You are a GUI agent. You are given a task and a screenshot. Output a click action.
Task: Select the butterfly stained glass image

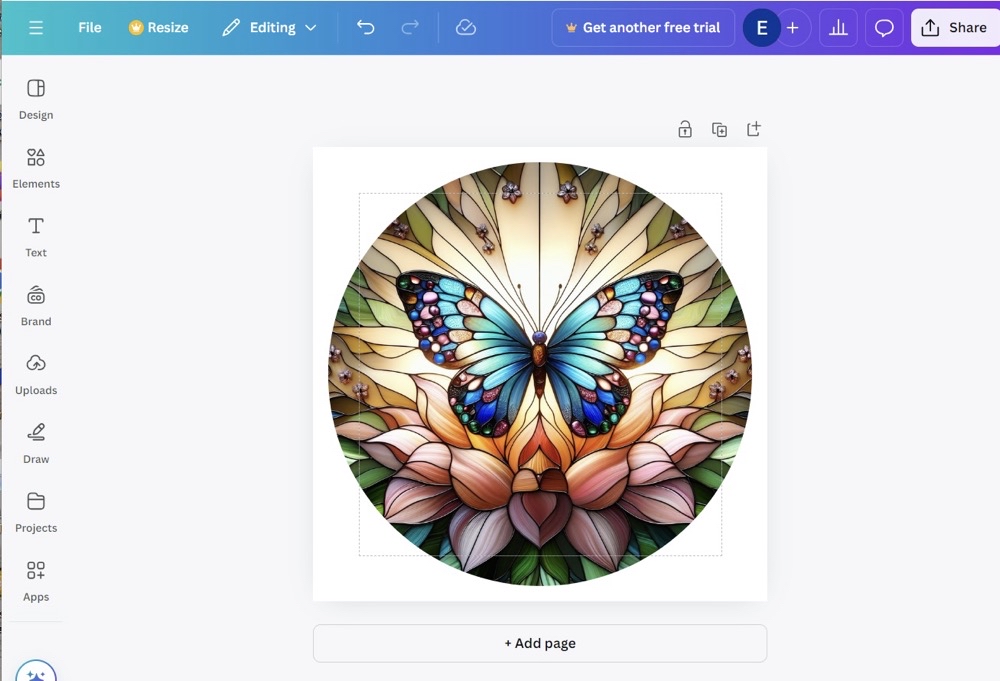click(540, 374)
